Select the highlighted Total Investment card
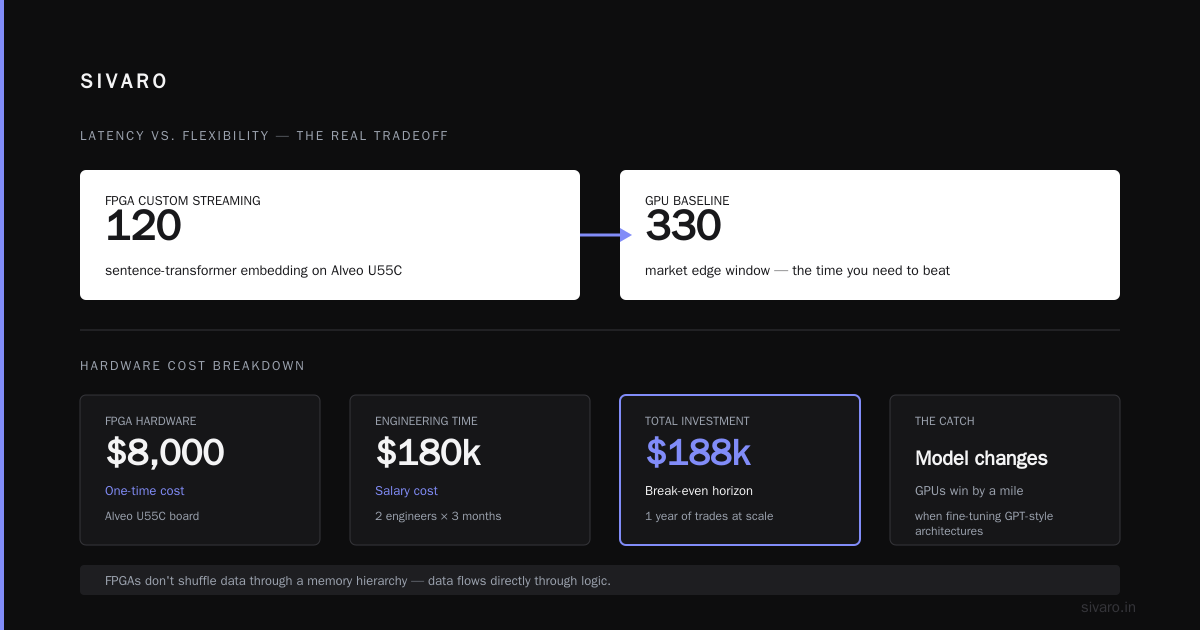 (740, 470)
